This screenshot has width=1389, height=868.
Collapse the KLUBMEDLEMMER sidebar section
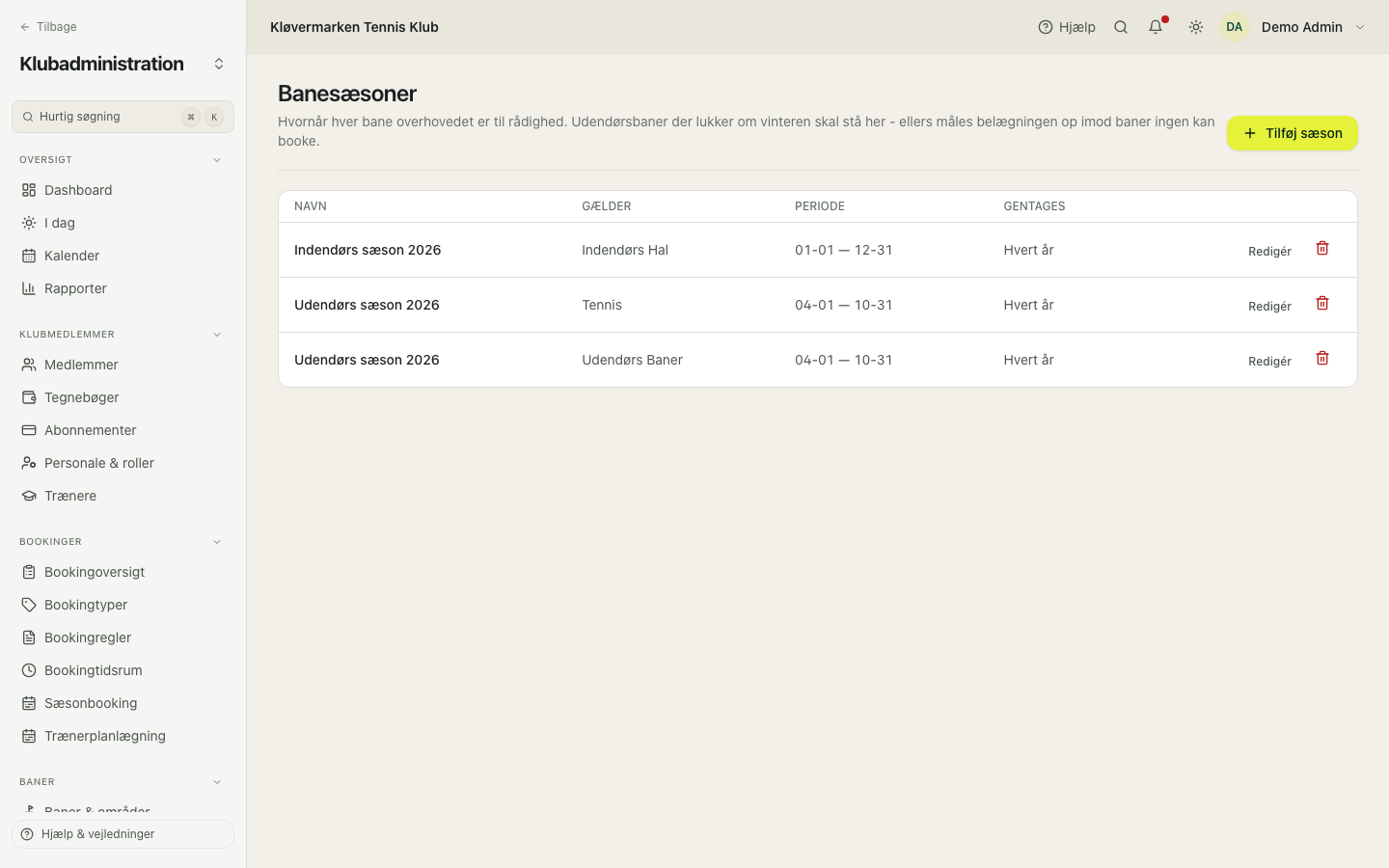(217, 335)
